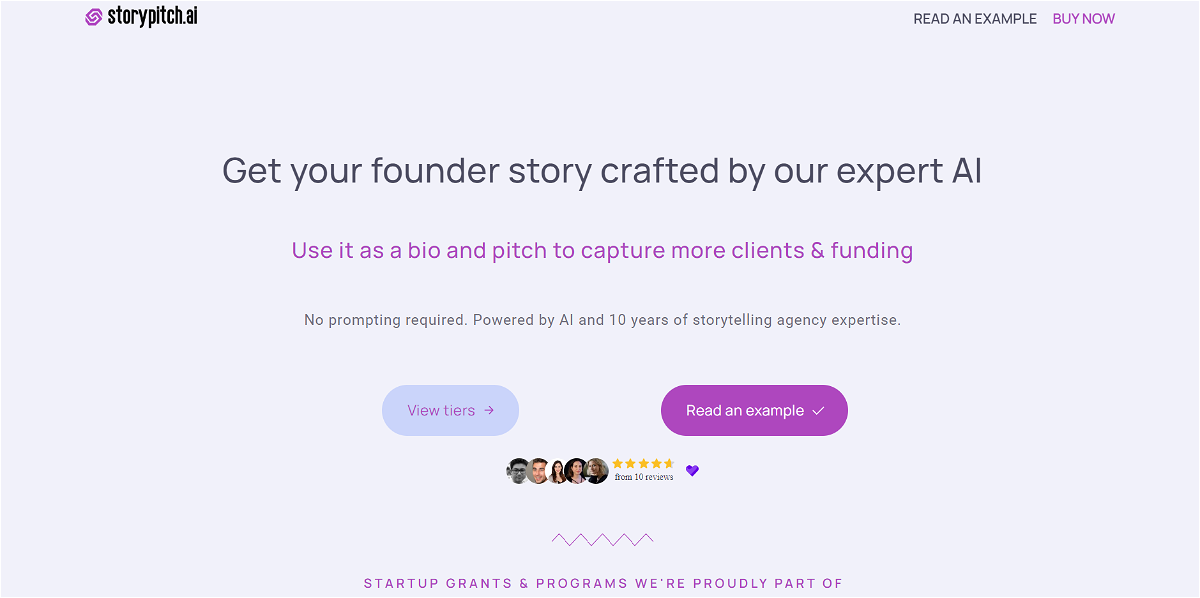This screenshot has width=1200, height=598.
Task: Click the purple bio and pitch subheading
Action: click(602, 250)
